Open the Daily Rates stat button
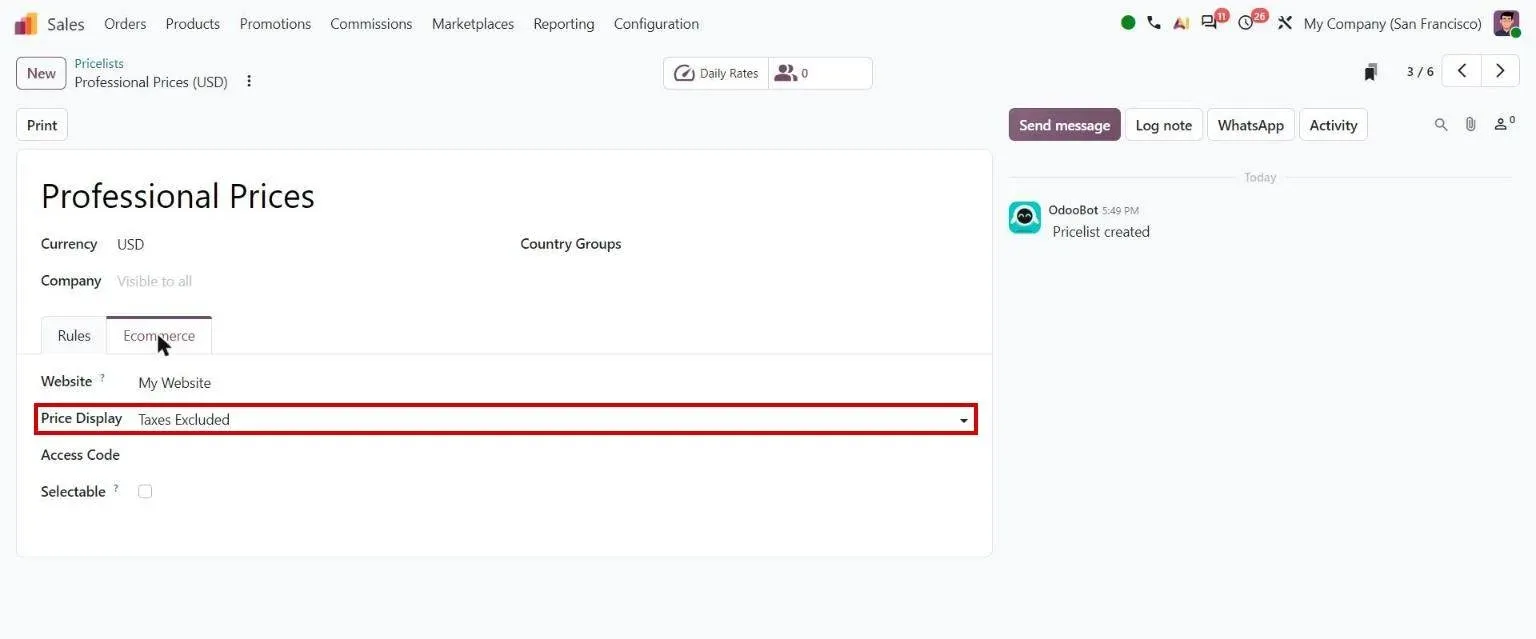This screenshot has height=639, width=1536. point(716,73)
